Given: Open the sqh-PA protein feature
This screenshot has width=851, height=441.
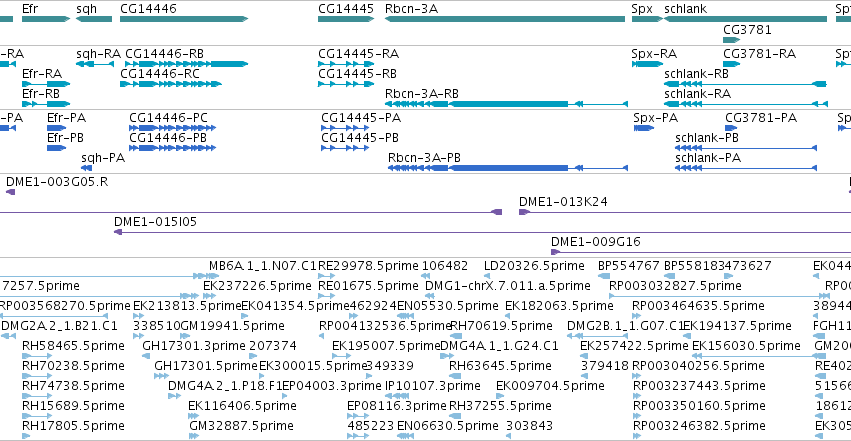Looking at the screenshot, I should (x=86, y=168).
